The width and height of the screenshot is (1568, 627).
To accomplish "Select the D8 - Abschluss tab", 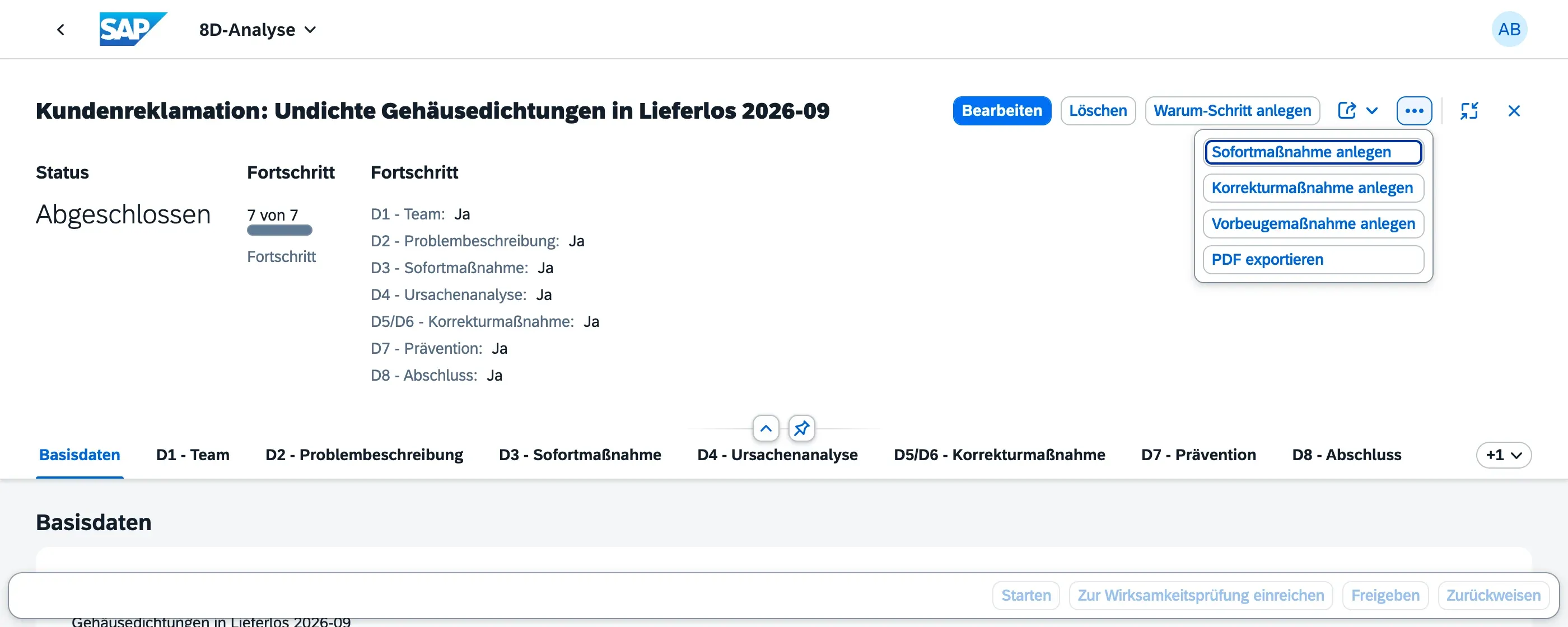I will [x=1346, y=455].
